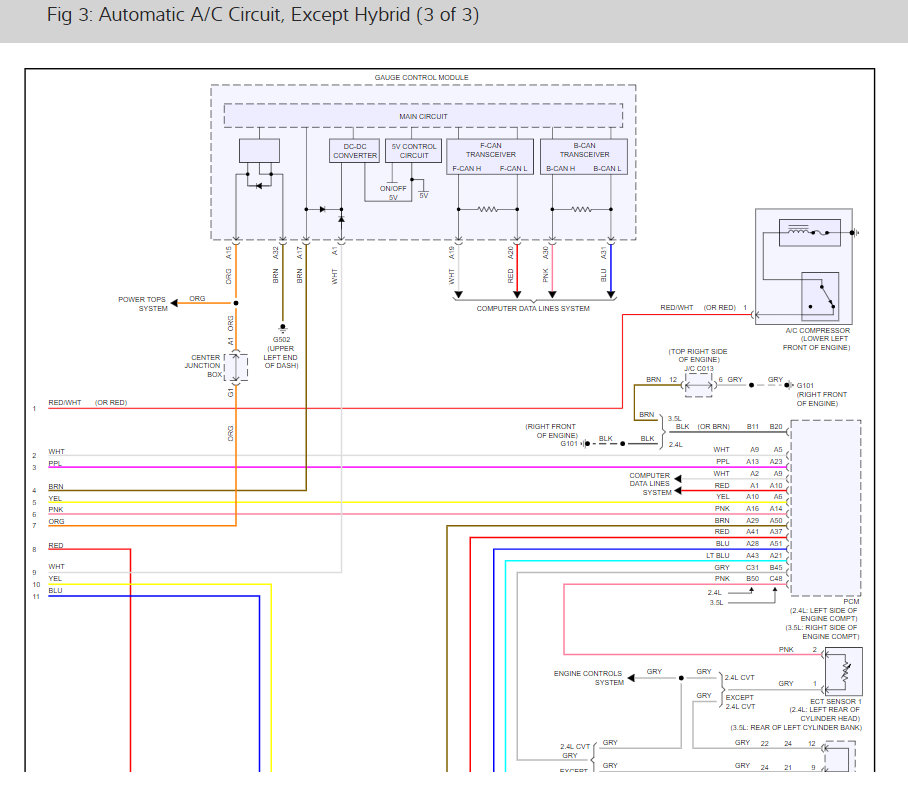Screen dimensions: 908x807
Task: Click COMPUTER DATA LINES SYSTEM below the transceivers
Action: tap(533, 309)
